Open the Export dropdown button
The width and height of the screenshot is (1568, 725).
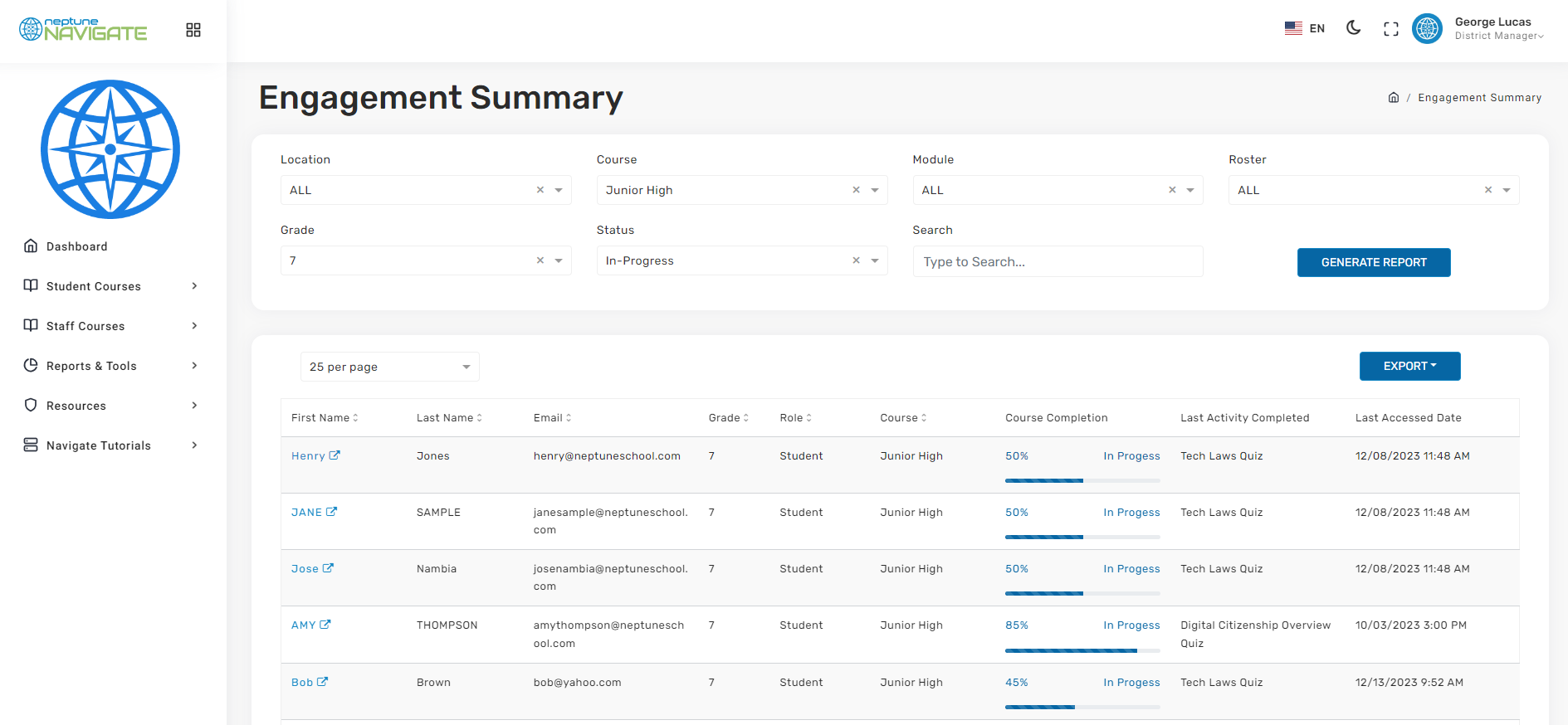pyautogui.click(x=1409, y=366)
